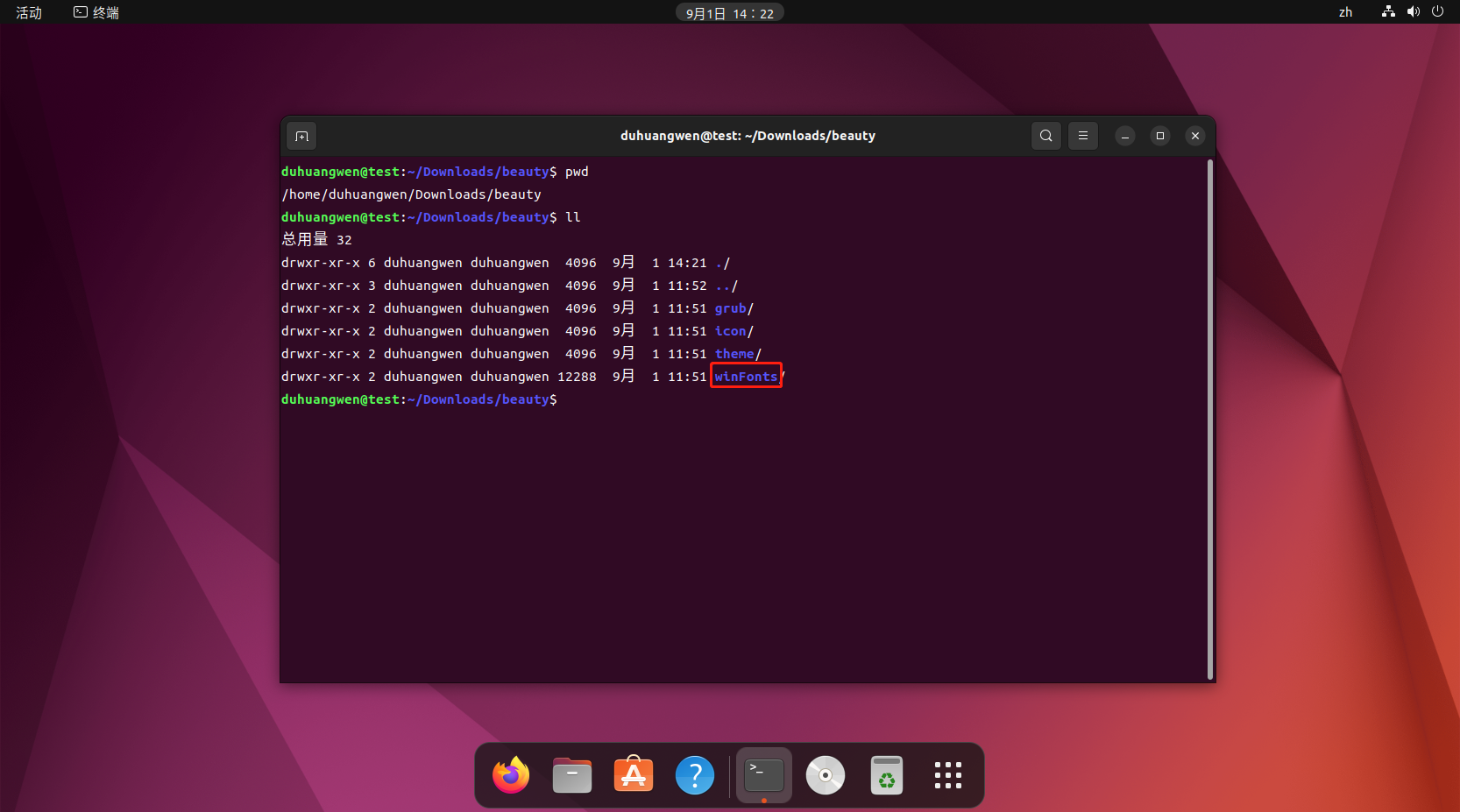Click the 总用量 32 line

click(316, 240)
